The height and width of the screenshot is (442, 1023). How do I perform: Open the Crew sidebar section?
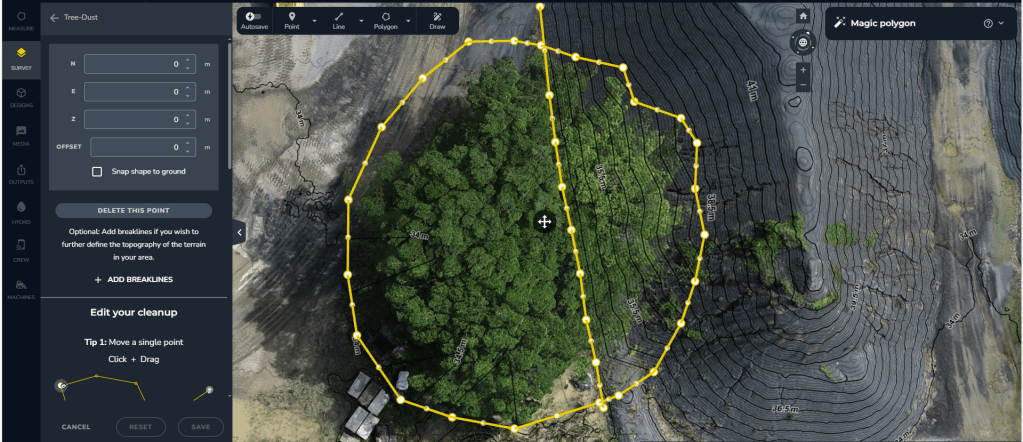(x=21, y=250)
